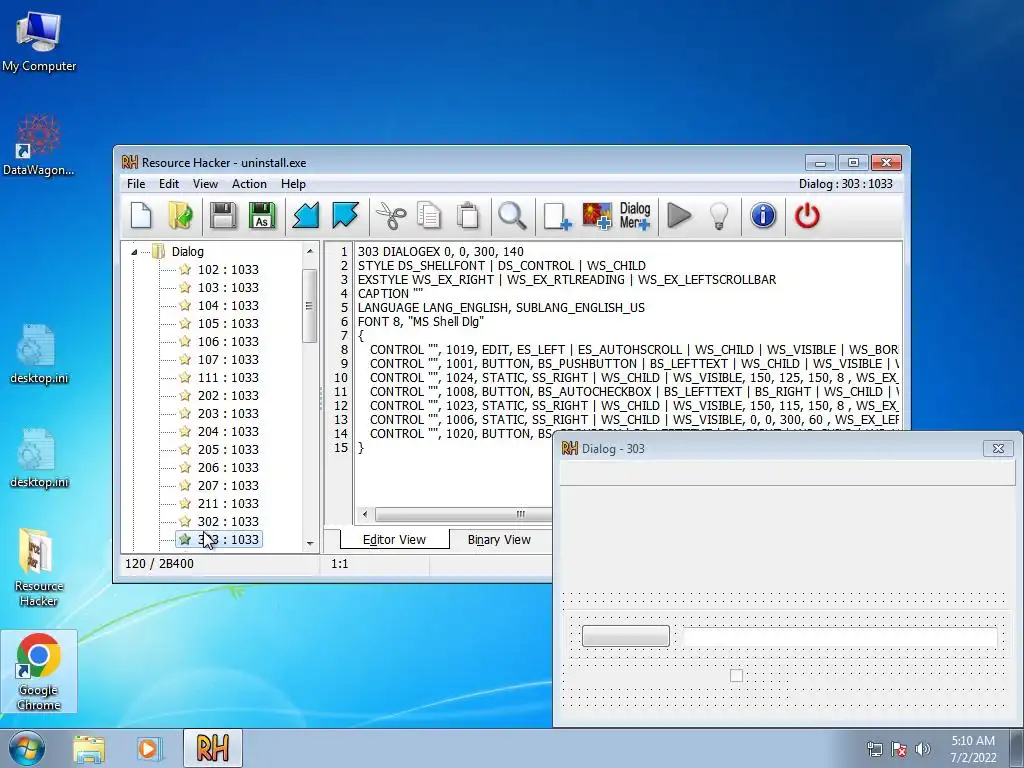Image resolution: width=1024 pixels, height=768 pixels.
Task: Click the export resource arrow icon
Action: point(345,216)
